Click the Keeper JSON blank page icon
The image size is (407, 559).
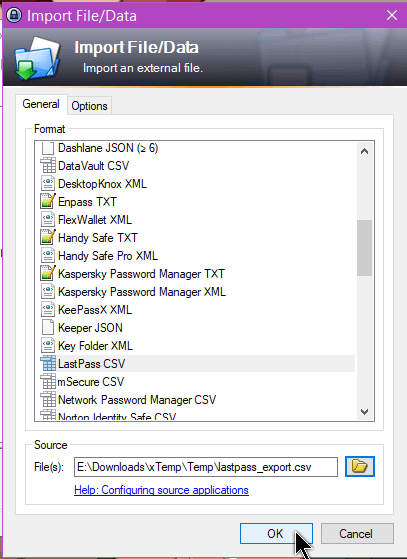48,328
